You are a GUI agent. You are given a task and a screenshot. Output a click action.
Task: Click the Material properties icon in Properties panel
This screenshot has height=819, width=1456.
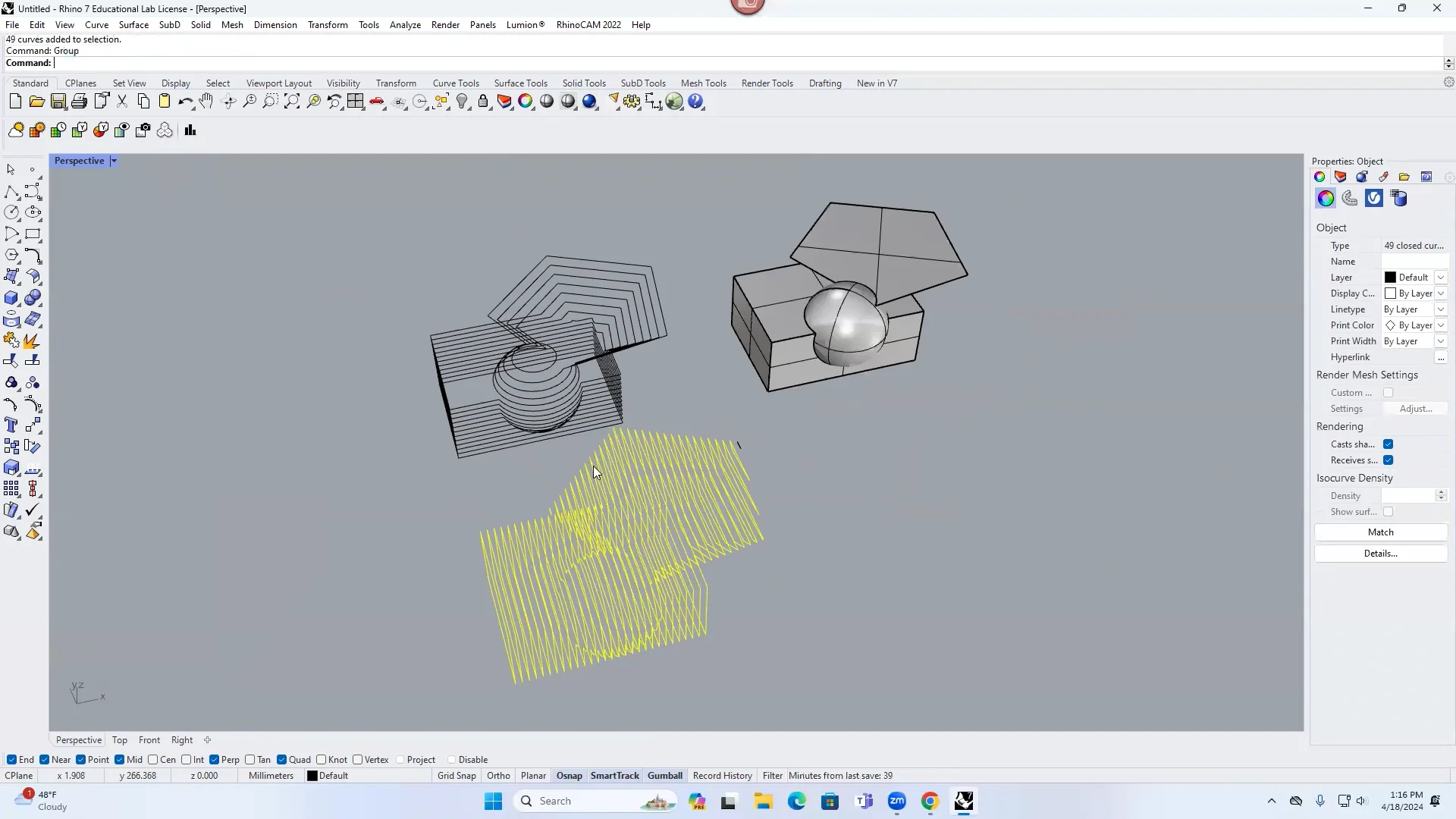[x=1361, y=177]
